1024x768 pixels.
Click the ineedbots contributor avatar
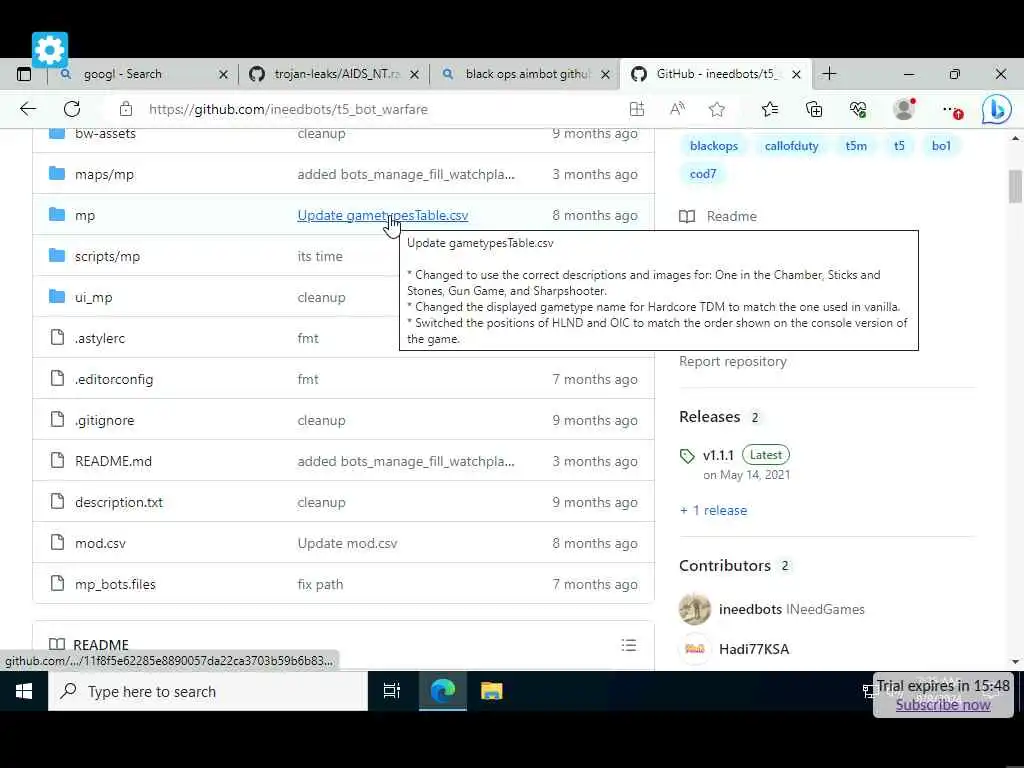tap(695, 609)
